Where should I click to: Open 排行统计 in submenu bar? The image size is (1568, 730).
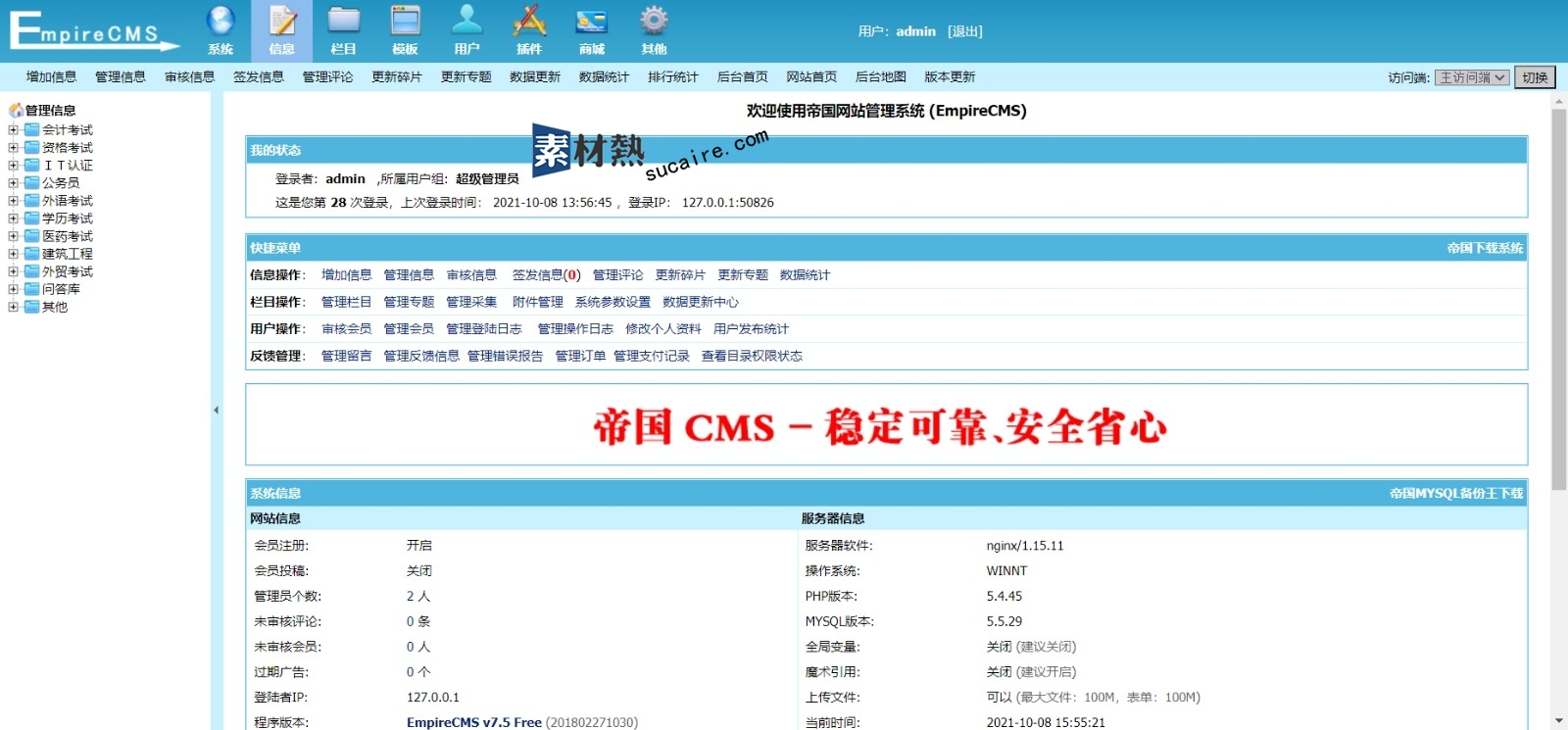point(673,76)
